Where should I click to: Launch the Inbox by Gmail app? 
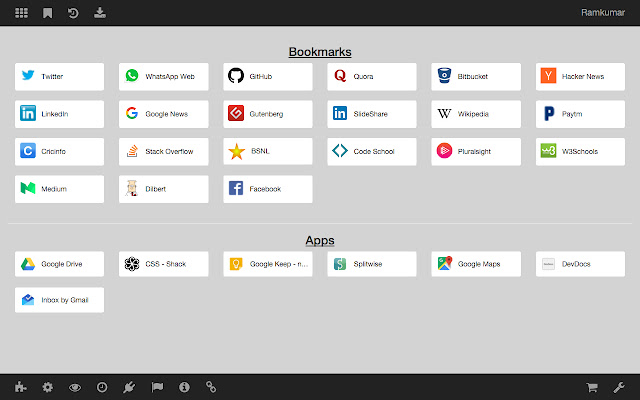click(60, 300)
